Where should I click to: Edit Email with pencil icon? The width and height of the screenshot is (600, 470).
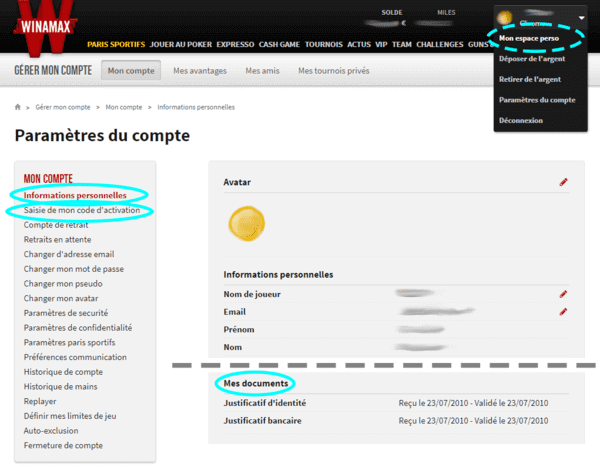click(x=563, y=312)
